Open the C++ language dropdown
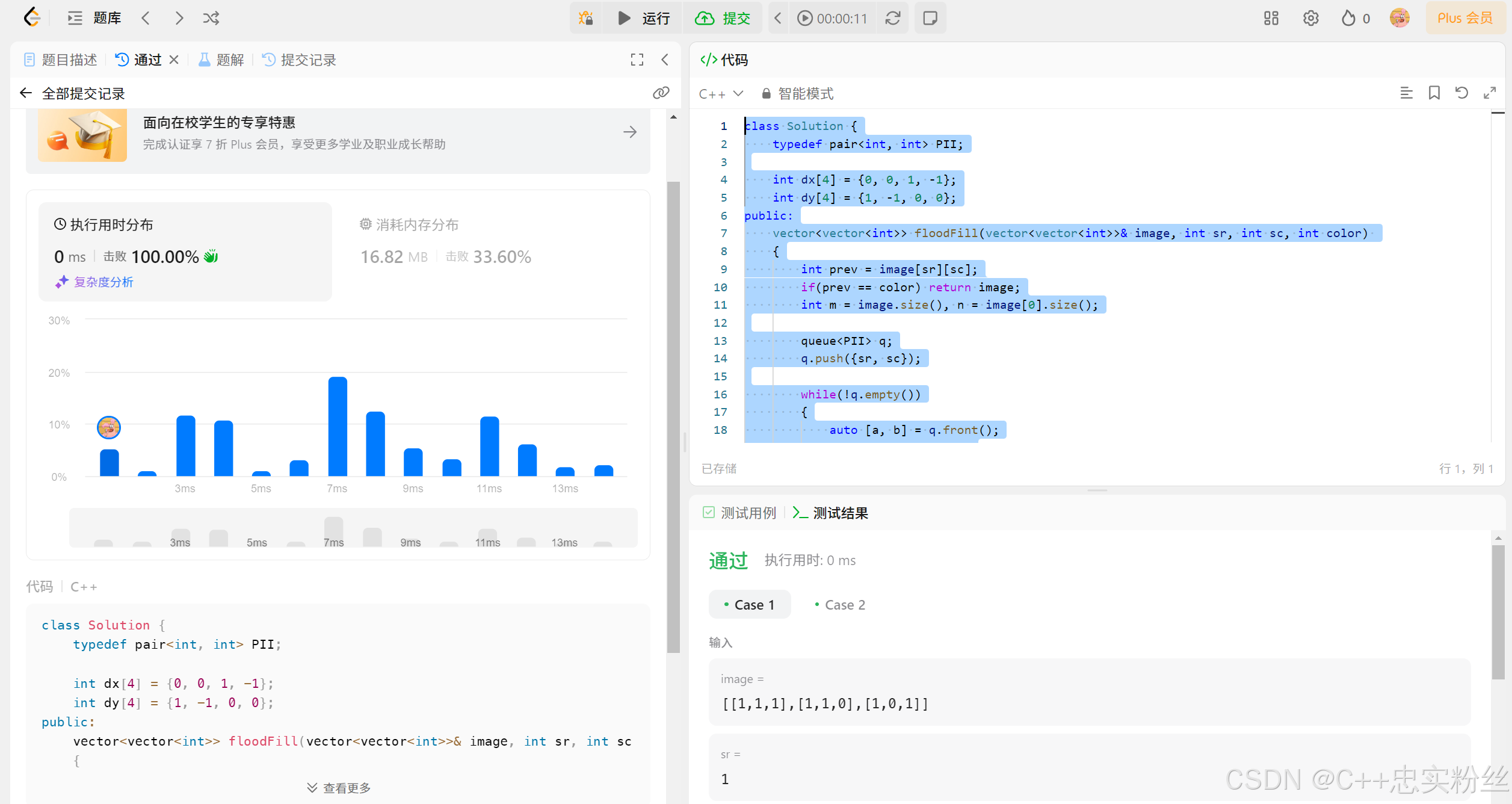 coord(720,93)
